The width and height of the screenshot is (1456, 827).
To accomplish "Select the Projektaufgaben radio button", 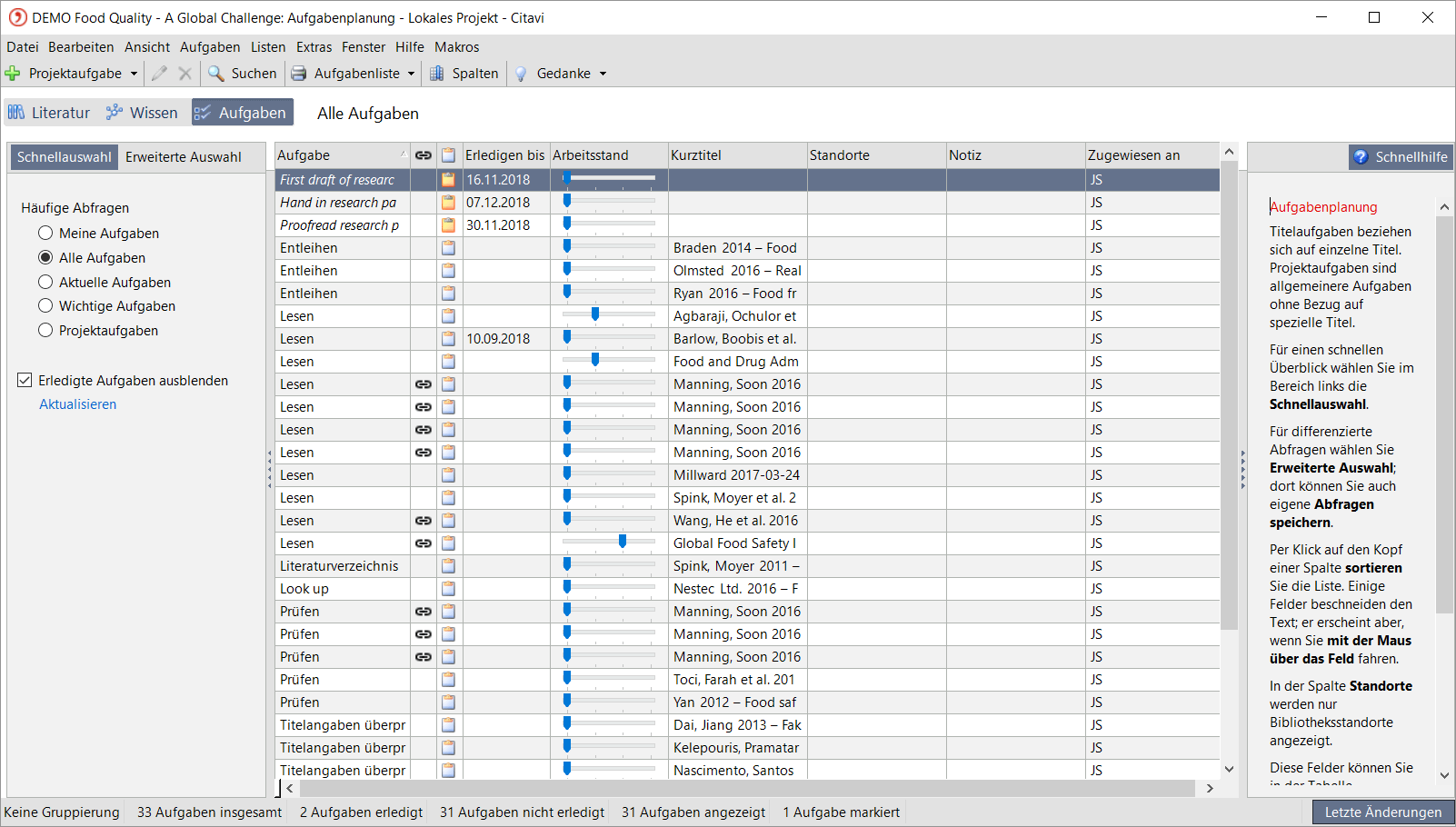I will pos(45,331).
